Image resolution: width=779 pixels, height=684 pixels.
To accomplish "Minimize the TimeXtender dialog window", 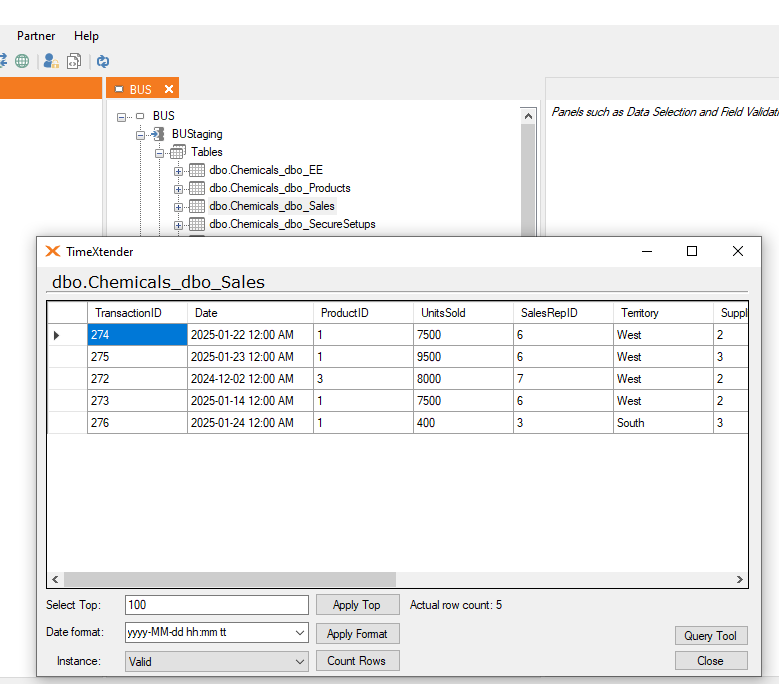I will [x=646, y=251].
